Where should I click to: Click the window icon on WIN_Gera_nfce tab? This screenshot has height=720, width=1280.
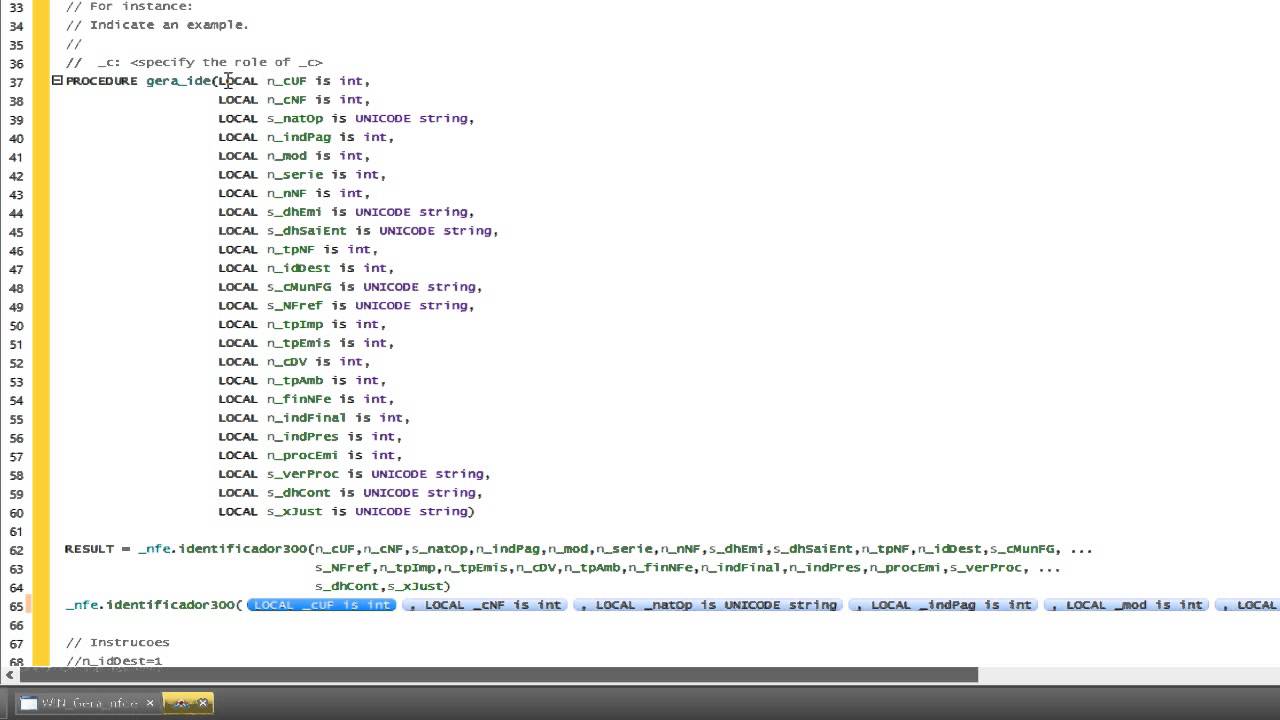28,703
